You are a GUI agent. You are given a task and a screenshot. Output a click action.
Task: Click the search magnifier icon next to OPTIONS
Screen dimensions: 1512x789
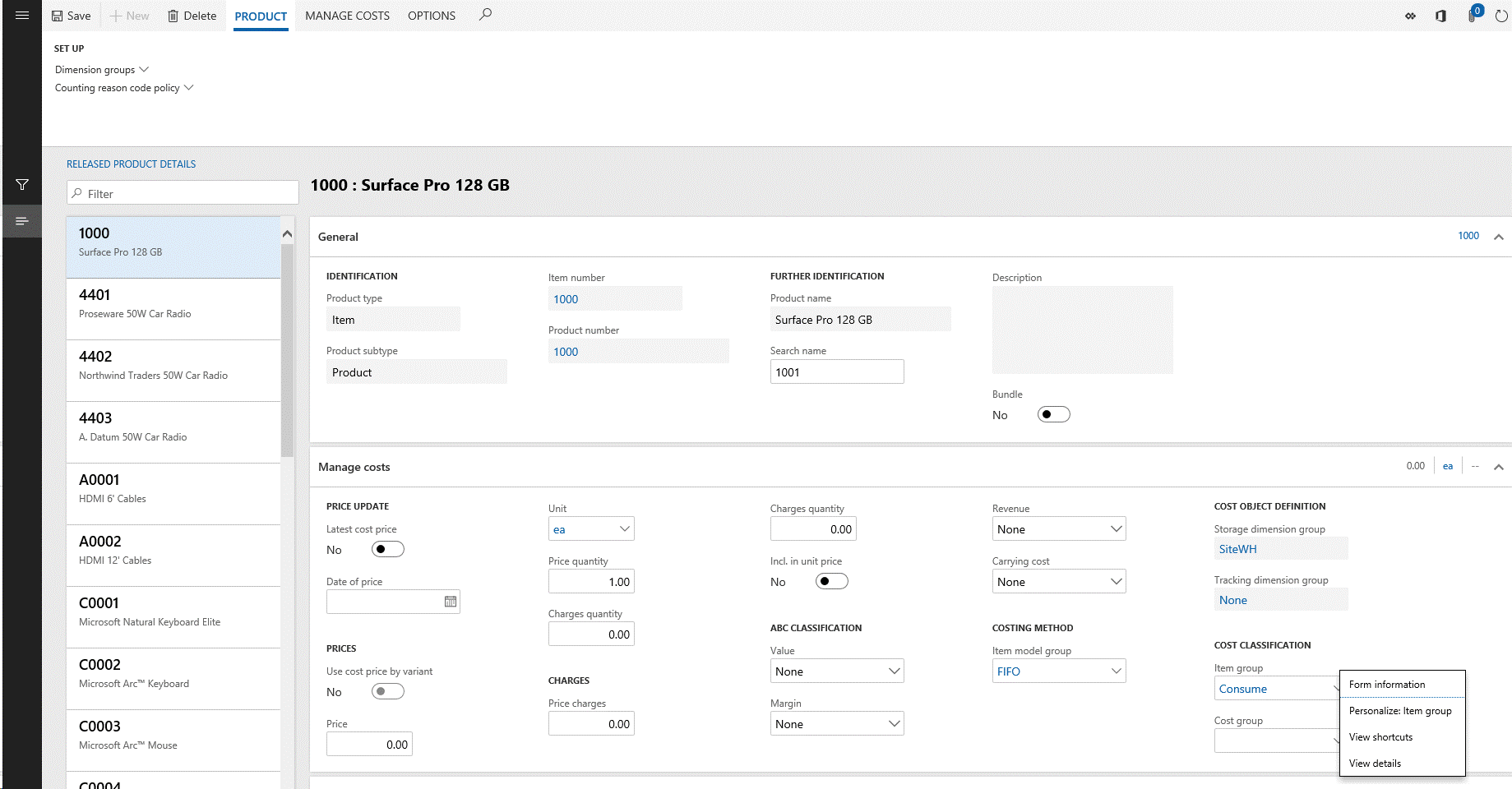coord(485,15)
